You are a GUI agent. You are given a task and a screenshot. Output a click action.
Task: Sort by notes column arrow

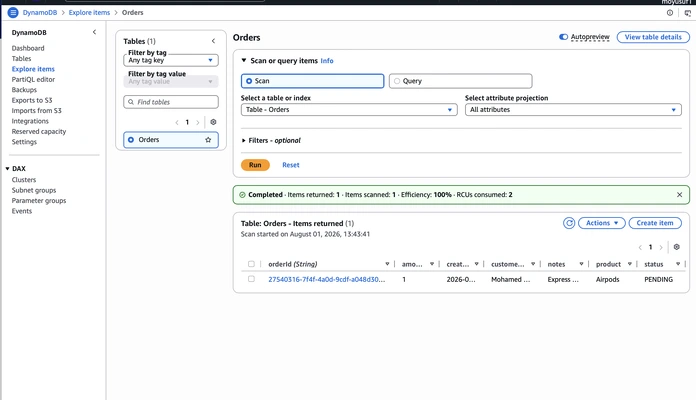(x=581, y=264)
